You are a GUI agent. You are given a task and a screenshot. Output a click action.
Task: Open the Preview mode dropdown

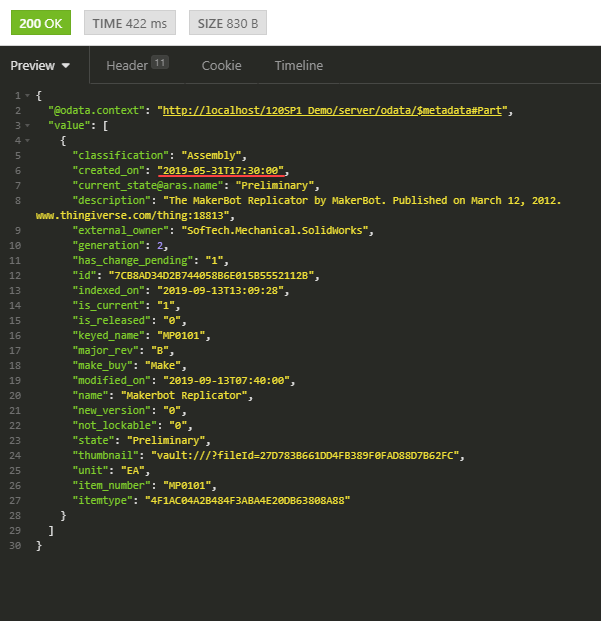40,66
